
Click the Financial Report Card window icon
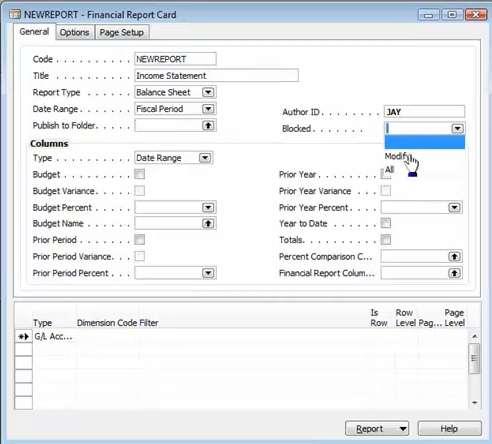click(15, 14)
